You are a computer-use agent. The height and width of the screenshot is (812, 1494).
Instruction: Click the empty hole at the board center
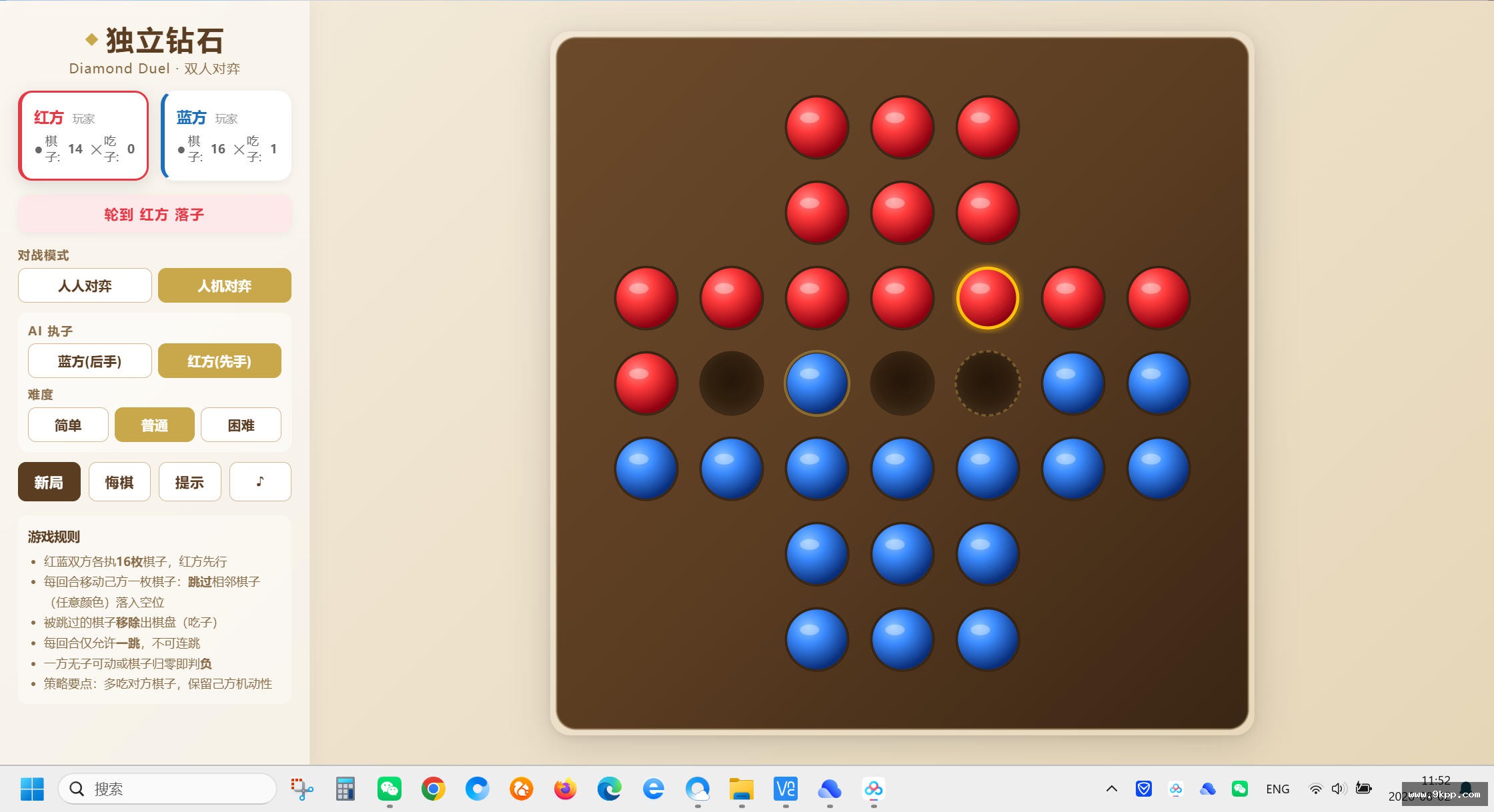click(x=902, y=383)
